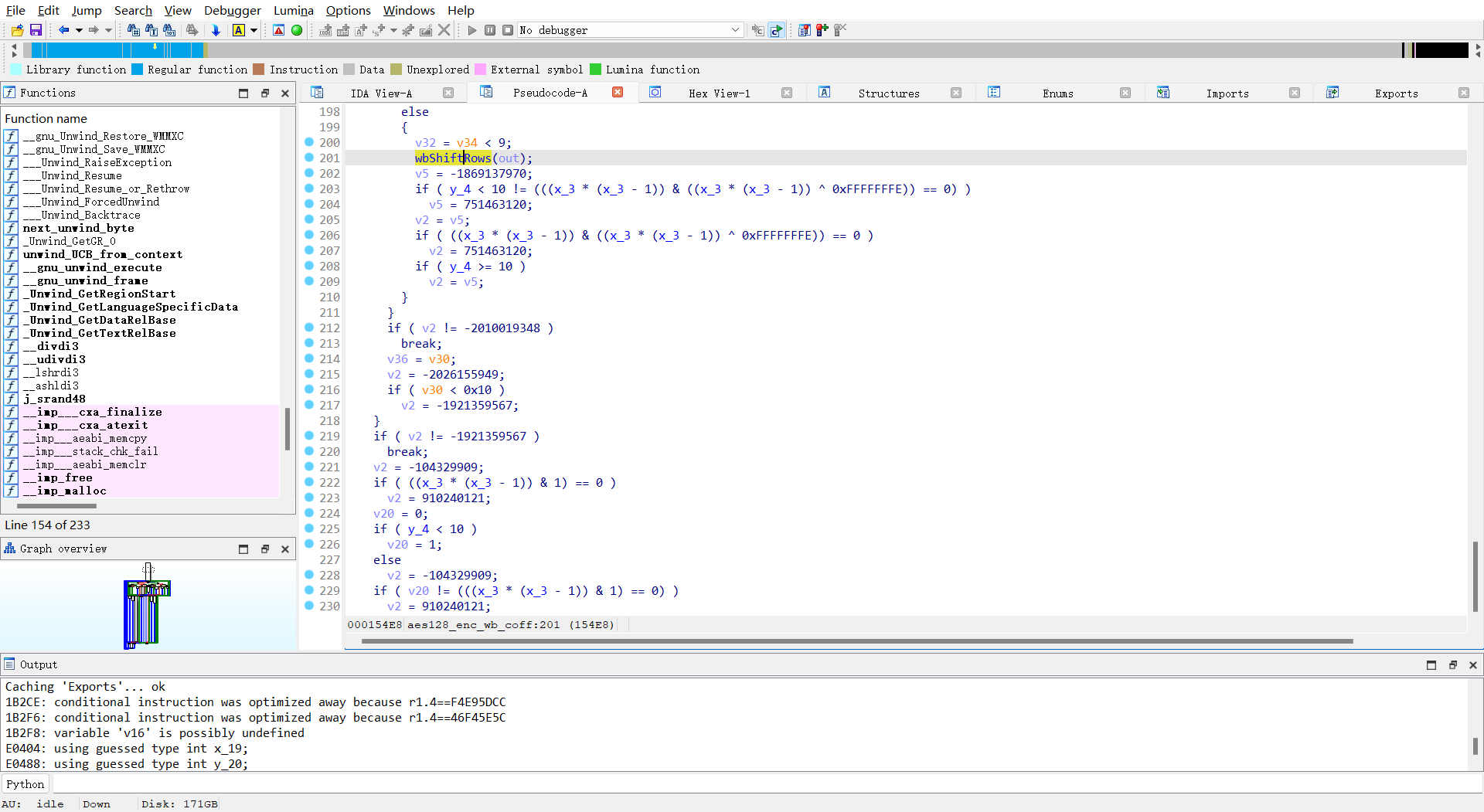The width and height of the screenshot is (1484, 812).
Task: Terminate the process with stop button
Action: [x=508, y=30]
